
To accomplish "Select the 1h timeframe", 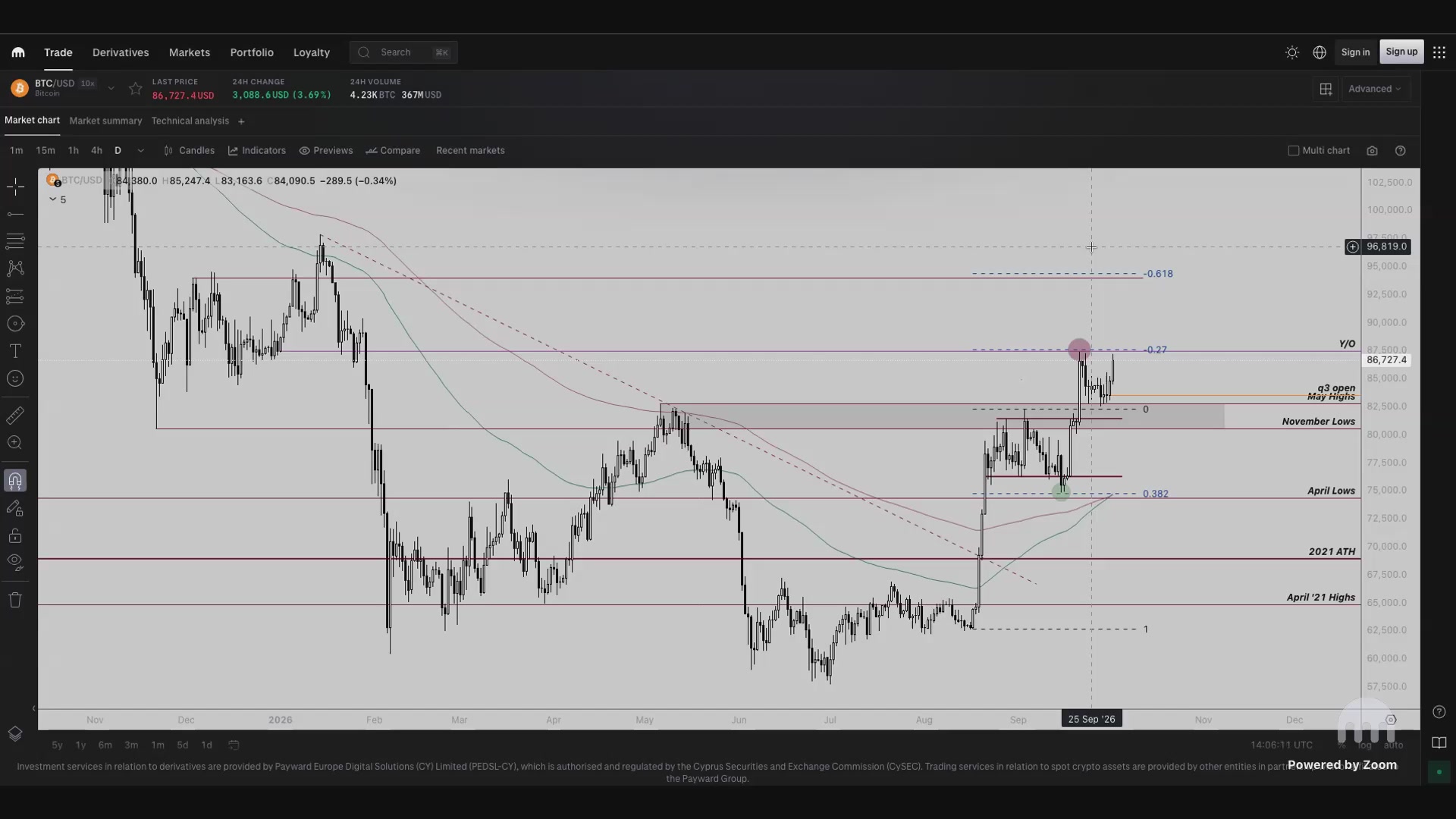I will click(x=73, y=151).
